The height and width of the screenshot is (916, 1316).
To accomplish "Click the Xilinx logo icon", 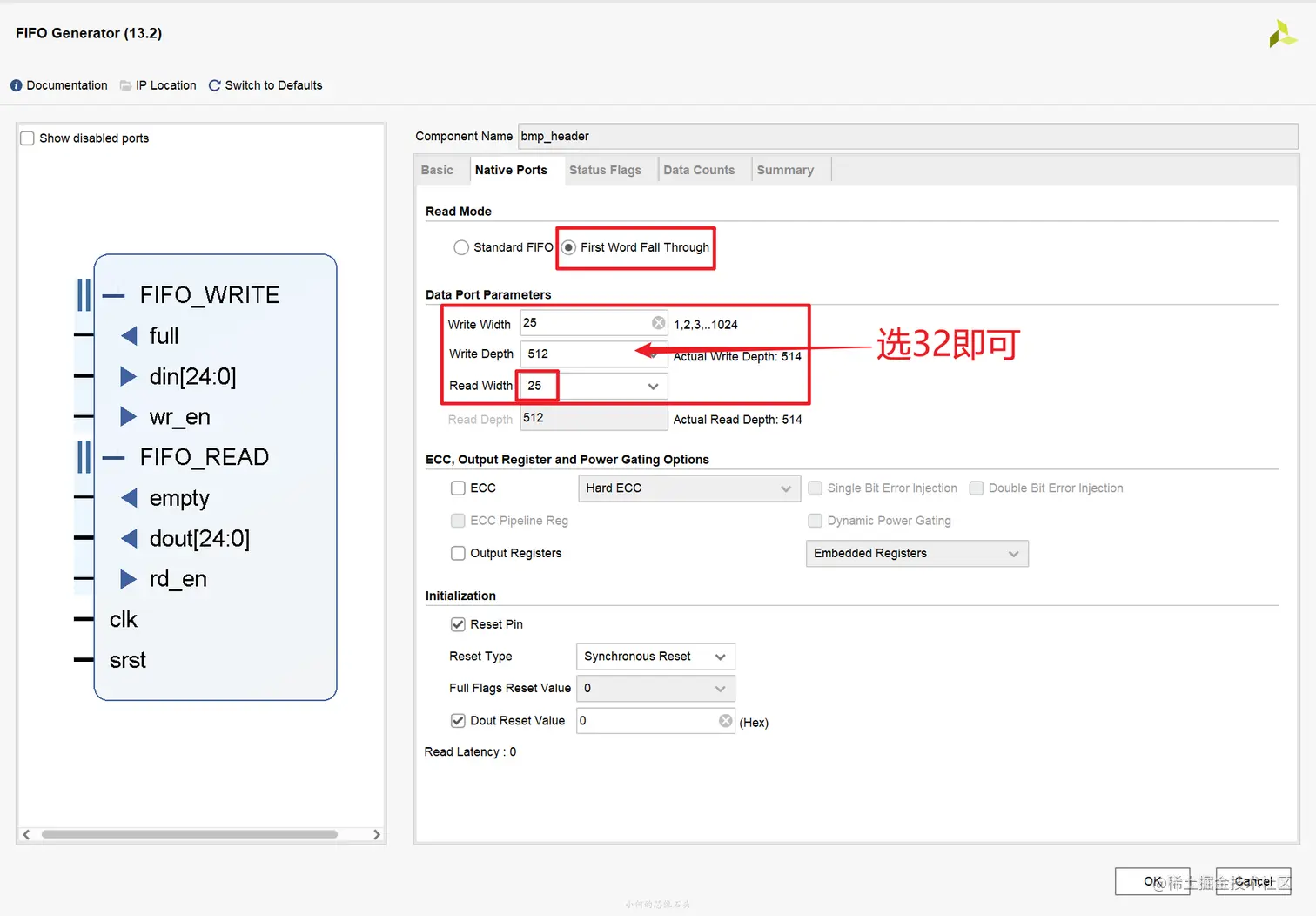I will pyautogui.click(x=1282, y=34).
